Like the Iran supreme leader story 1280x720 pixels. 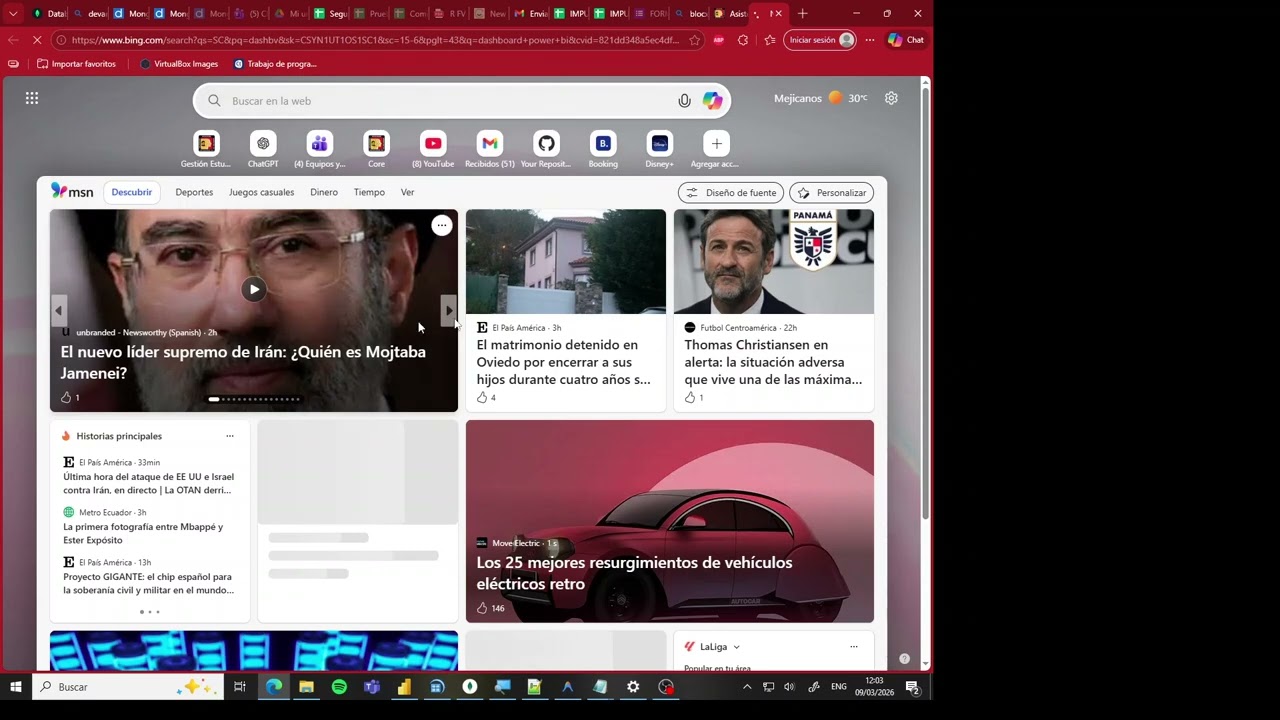[x=66, y=397]
